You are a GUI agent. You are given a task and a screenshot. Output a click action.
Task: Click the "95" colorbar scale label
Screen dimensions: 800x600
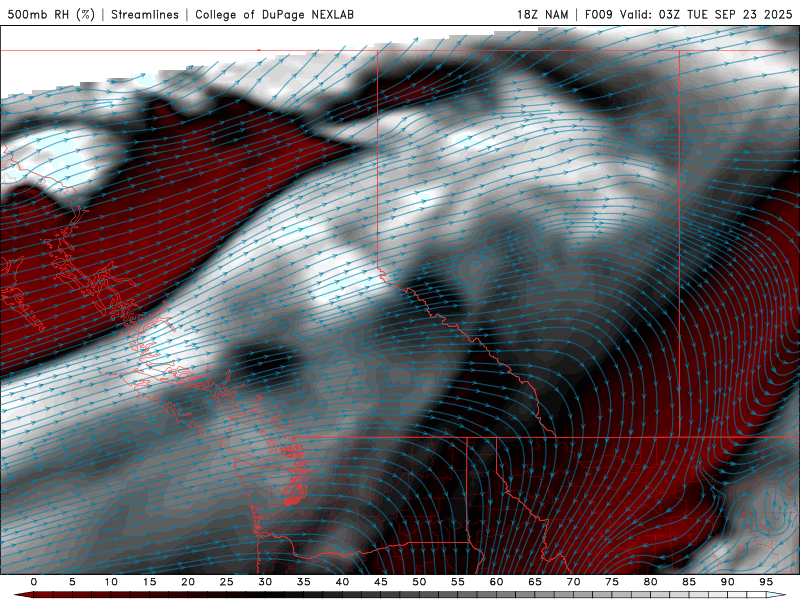click(766, 582)
